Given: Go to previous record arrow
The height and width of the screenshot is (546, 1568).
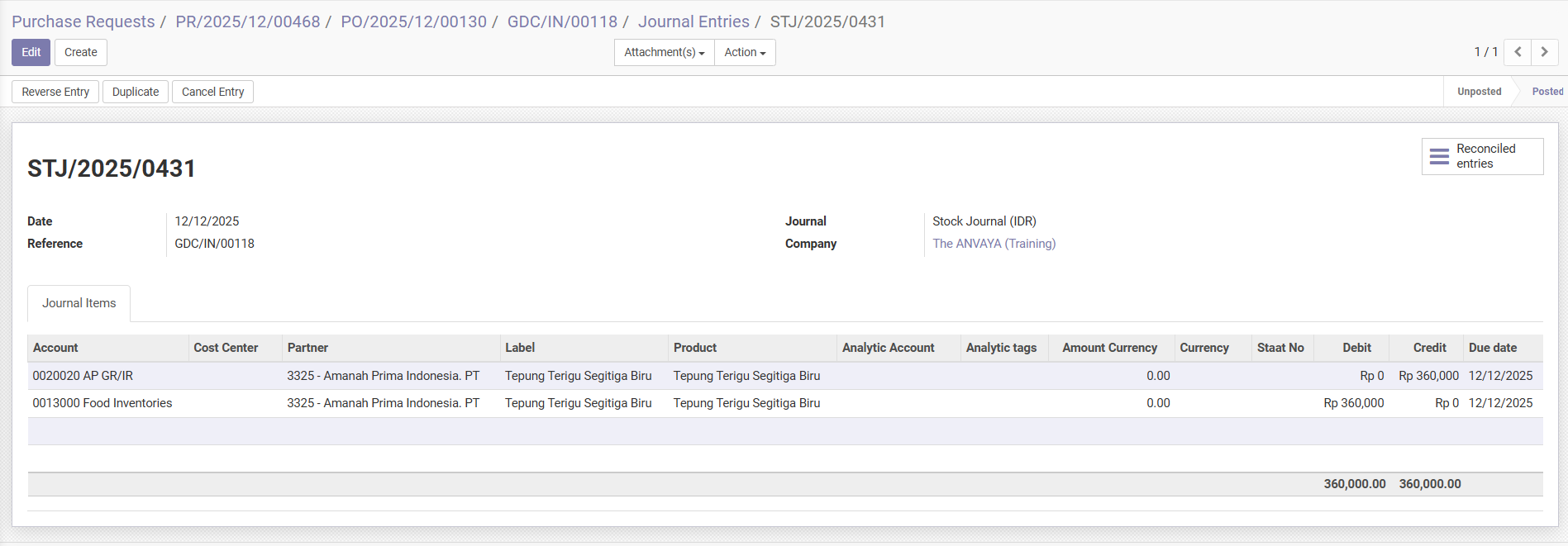Looking at the screenshot, I should (x=1518, y=52).
